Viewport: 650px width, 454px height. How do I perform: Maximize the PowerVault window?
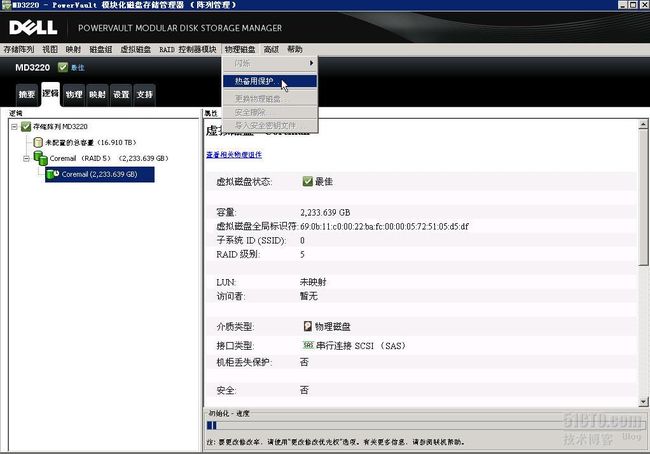coord(633,5)
